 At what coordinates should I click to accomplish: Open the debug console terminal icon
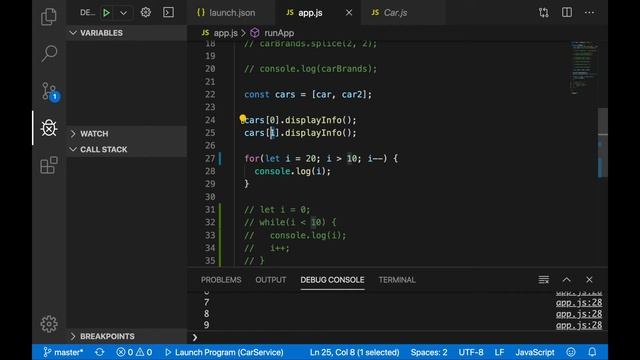[168, 12]
